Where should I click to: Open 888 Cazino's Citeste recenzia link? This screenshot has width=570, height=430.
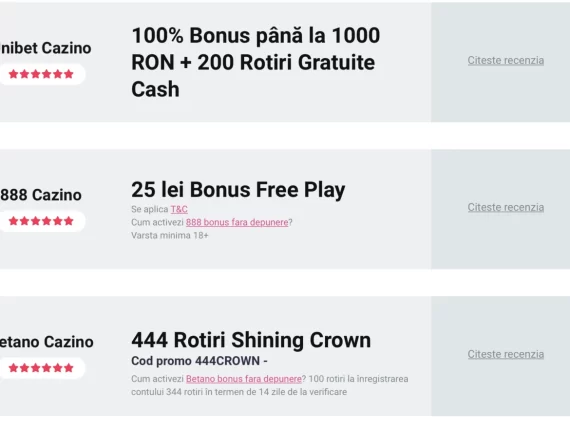506,207
